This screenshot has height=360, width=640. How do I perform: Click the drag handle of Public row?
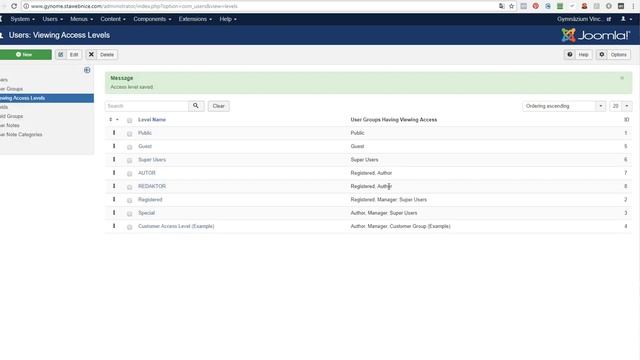114,133
